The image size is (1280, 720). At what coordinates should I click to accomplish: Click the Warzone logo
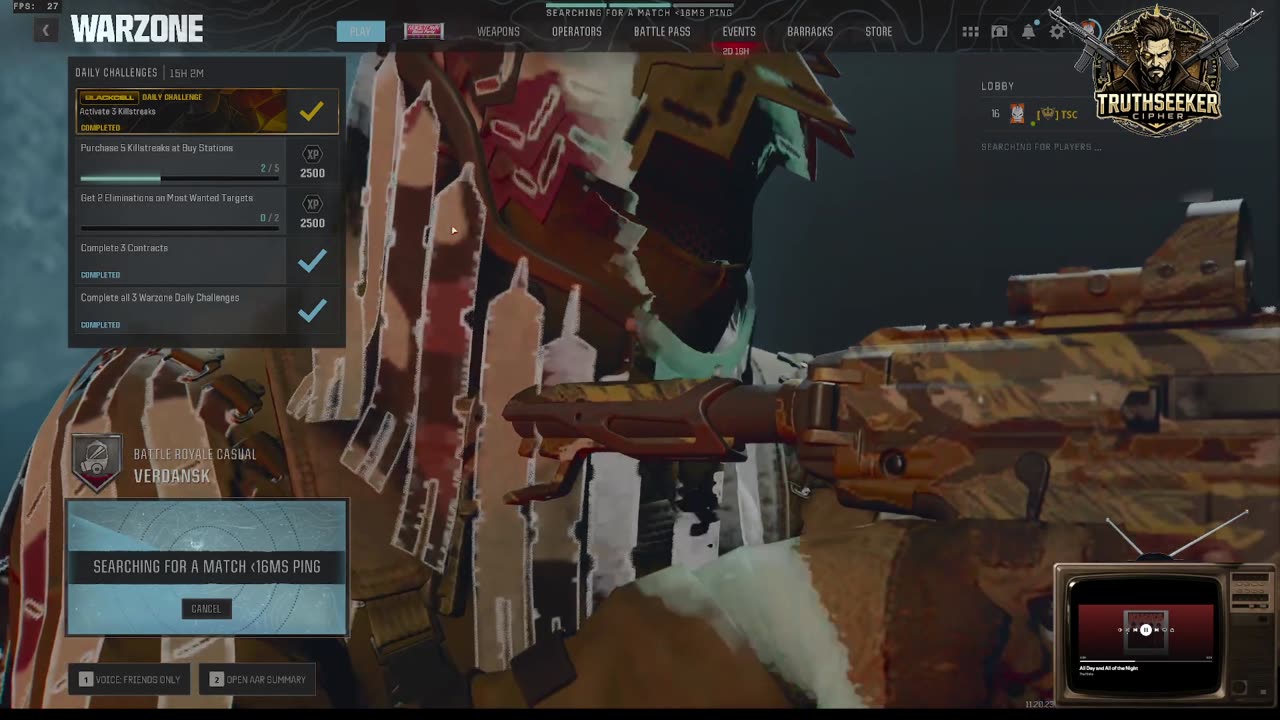pos(137,29)
